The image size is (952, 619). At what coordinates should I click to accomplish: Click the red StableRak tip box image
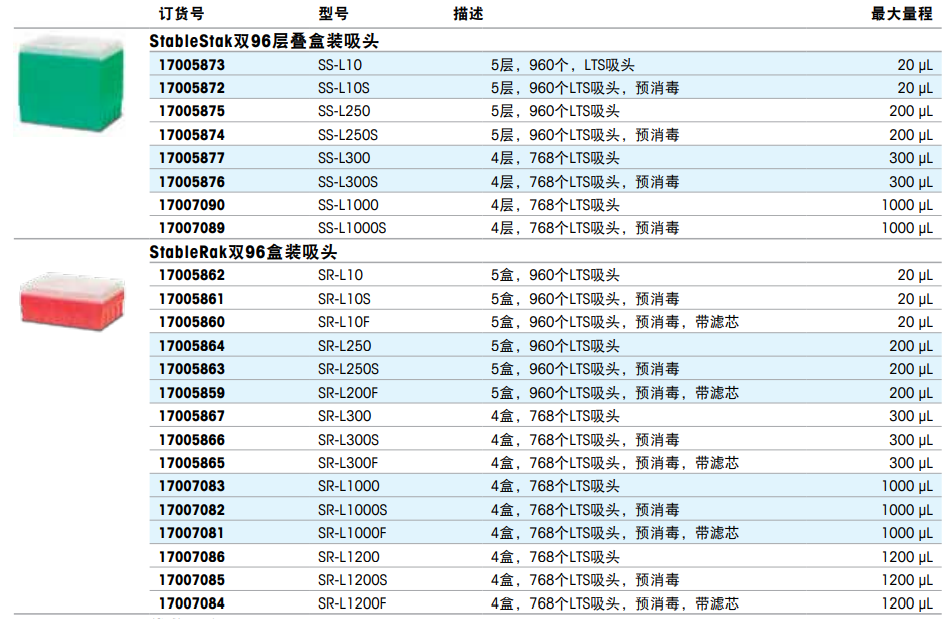pos(72,302)
